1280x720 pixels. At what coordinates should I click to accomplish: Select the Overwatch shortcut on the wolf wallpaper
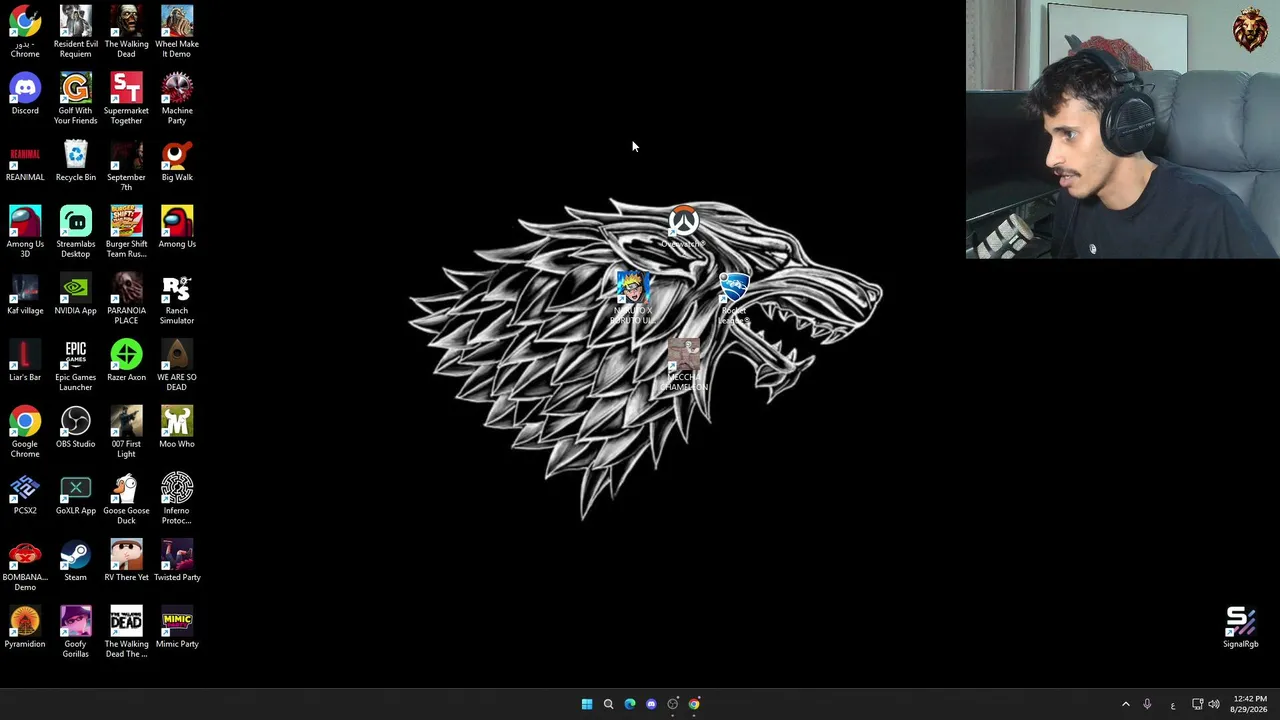pos(684,227)
